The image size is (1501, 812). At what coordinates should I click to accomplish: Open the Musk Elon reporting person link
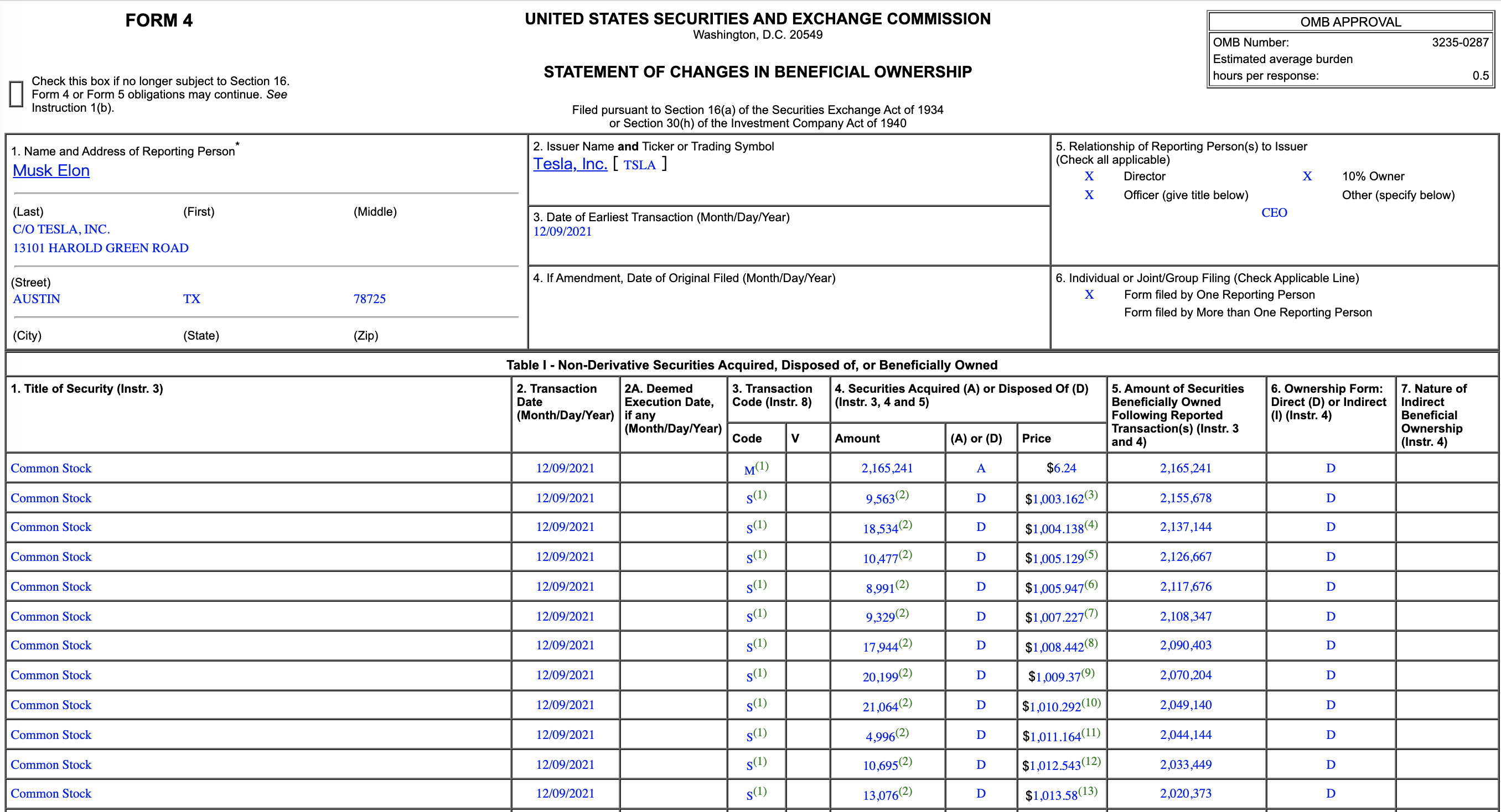(x=51, y=171)
